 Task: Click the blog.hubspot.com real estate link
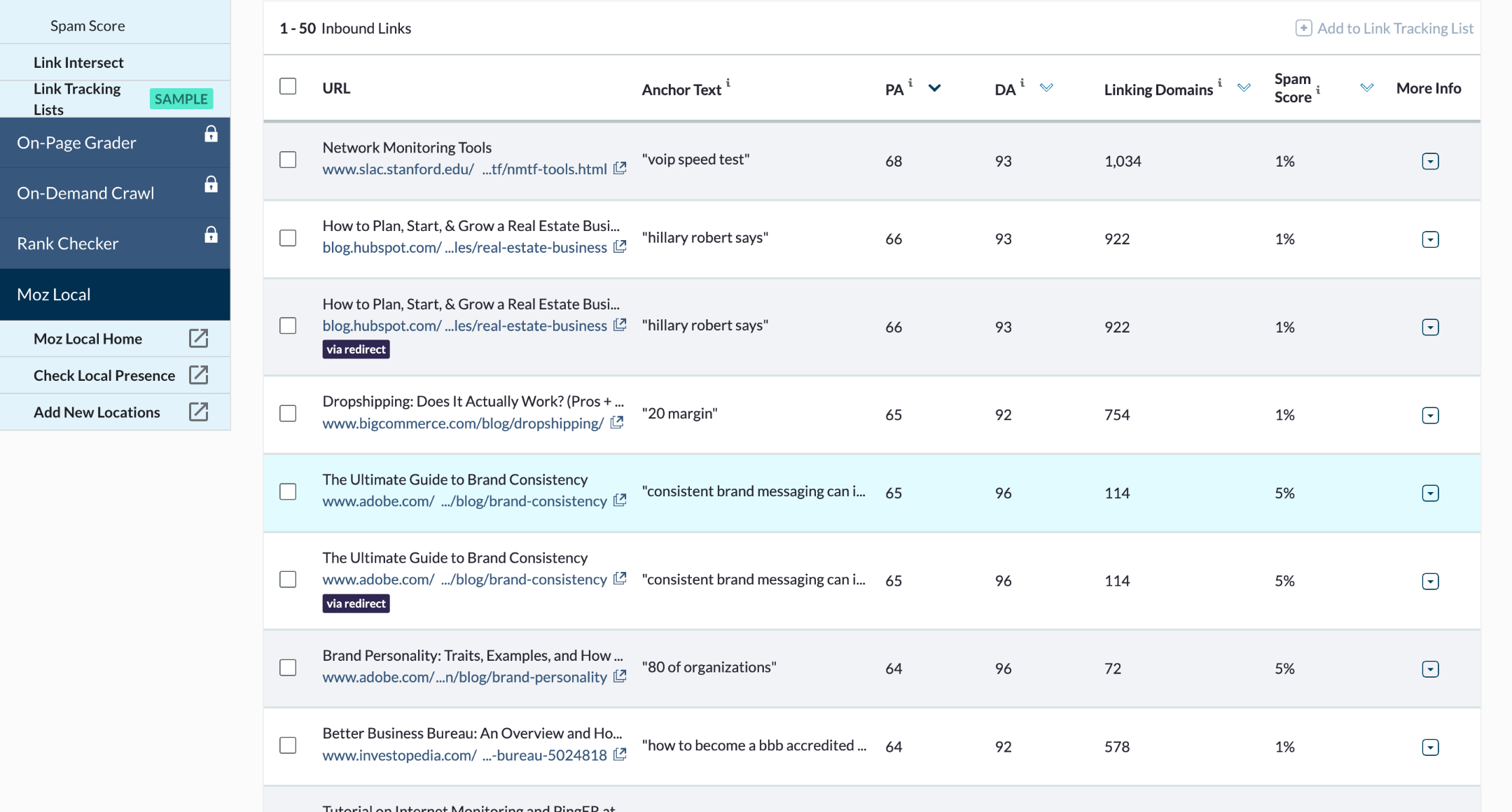pyautogui.click(x=466, y=247)
